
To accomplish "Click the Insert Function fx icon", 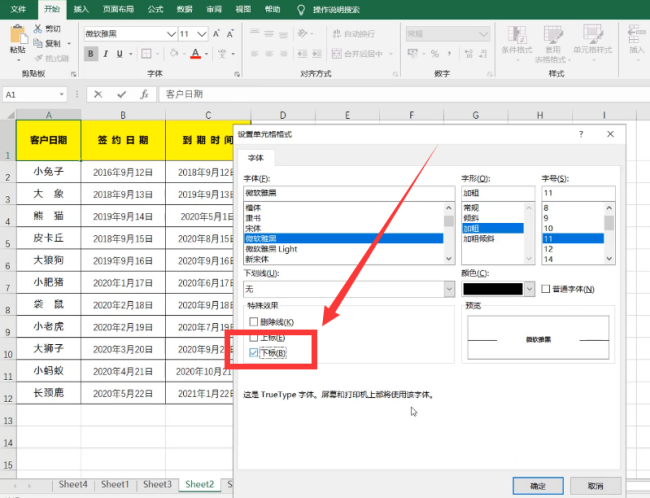I will [144, 95].
